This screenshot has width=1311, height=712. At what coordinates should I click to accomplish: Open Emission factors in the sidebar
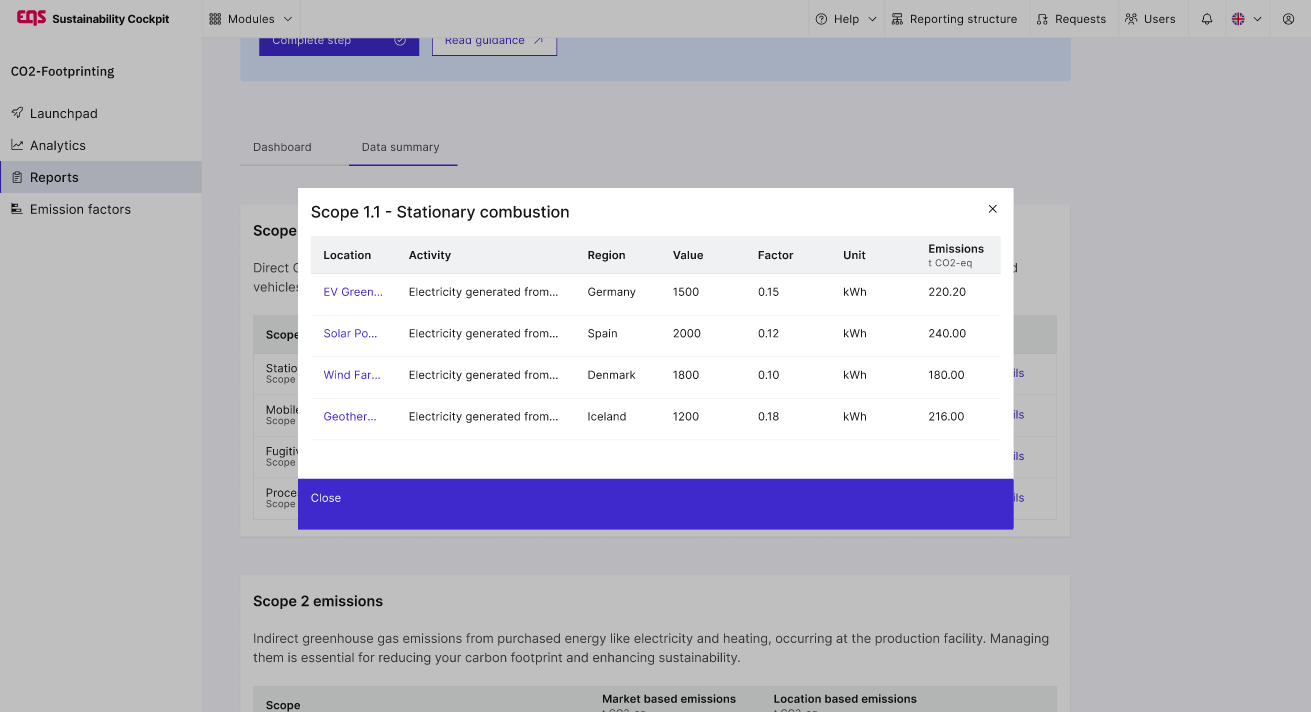click(80, 210)
